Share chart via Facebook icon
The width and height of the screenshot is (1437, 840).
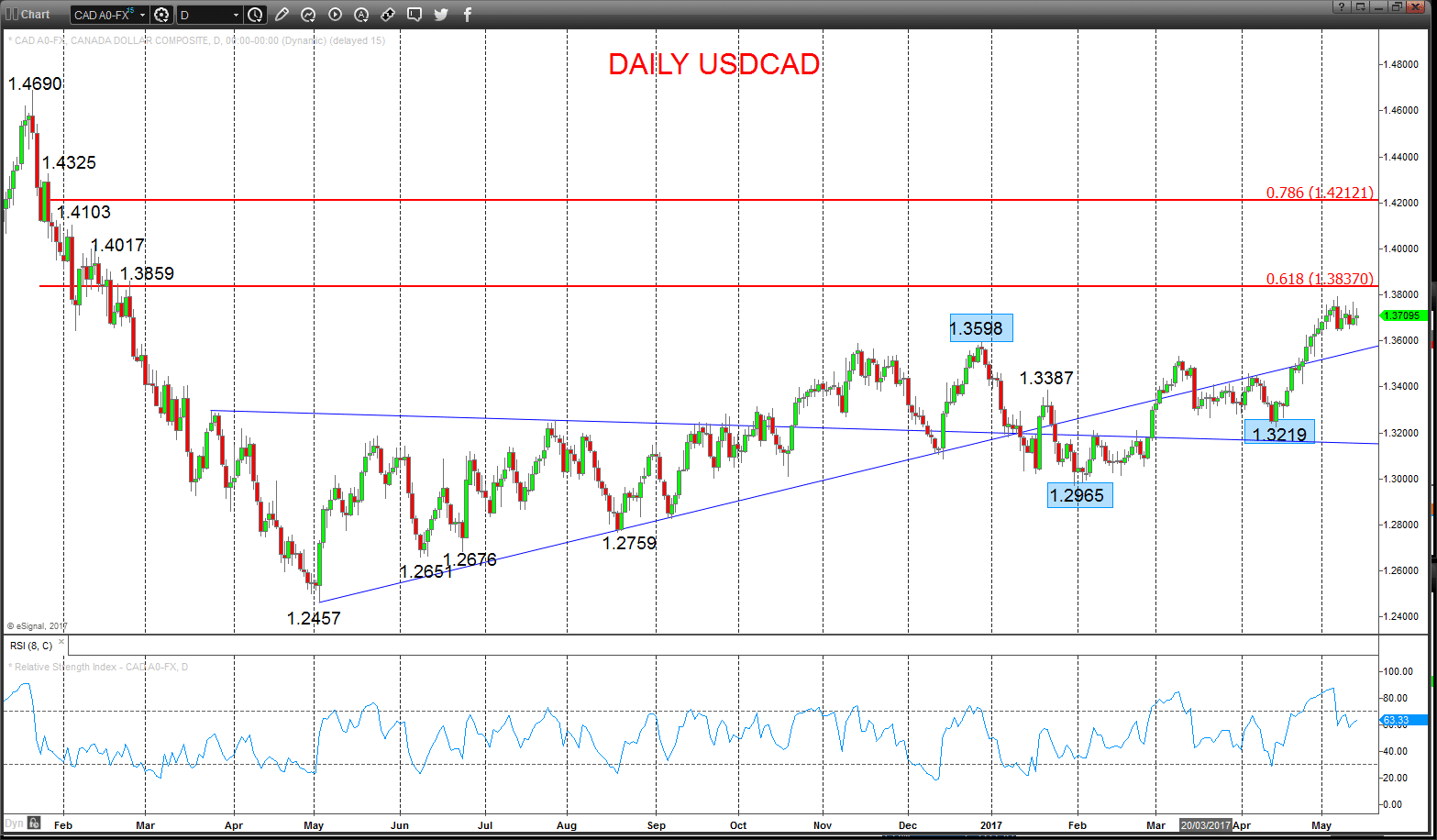(468, 15)
